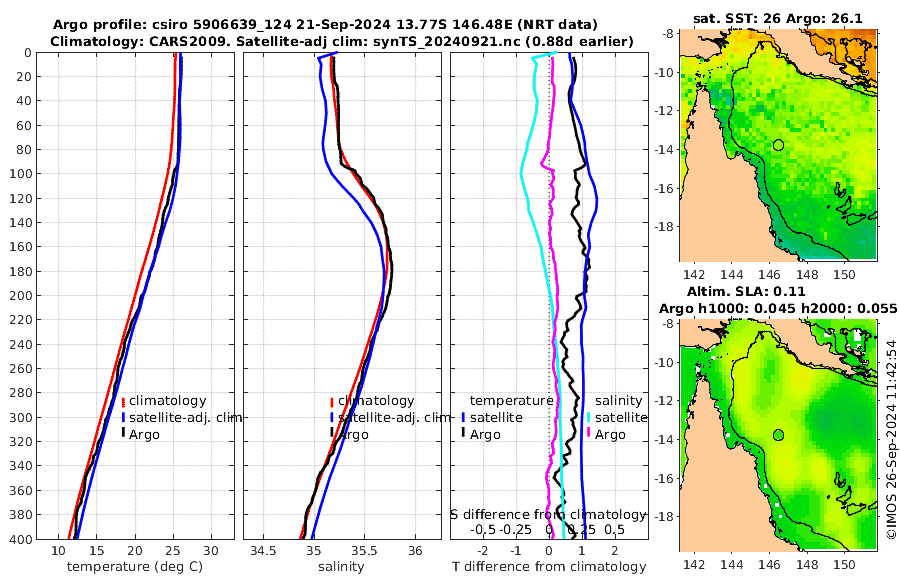Click the 'sat. SST: 26 Argo: 26.1' map title

[778, 18]
